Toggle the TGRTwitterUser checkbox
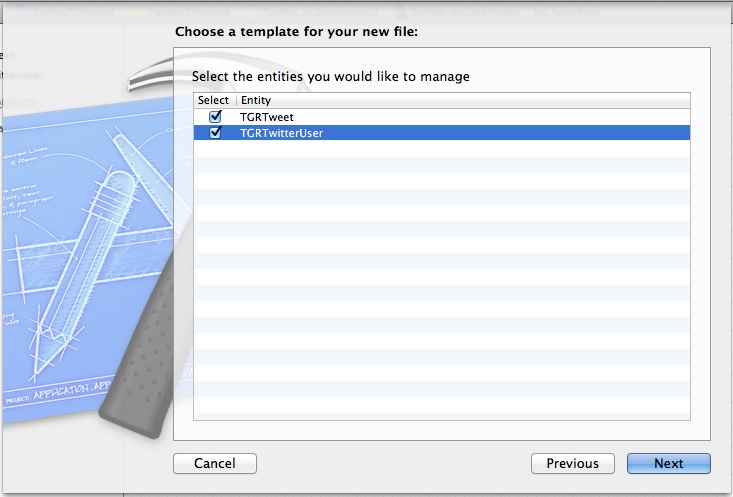733x497 pixels. 215,133
